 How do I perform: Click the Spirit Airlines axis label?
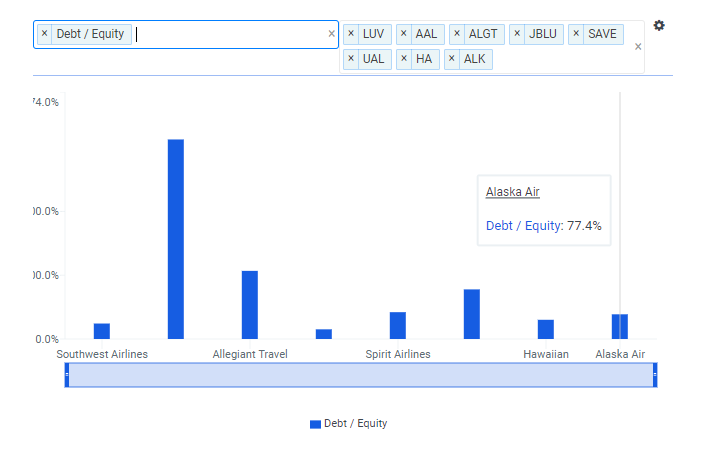click(x=398, y=354)
